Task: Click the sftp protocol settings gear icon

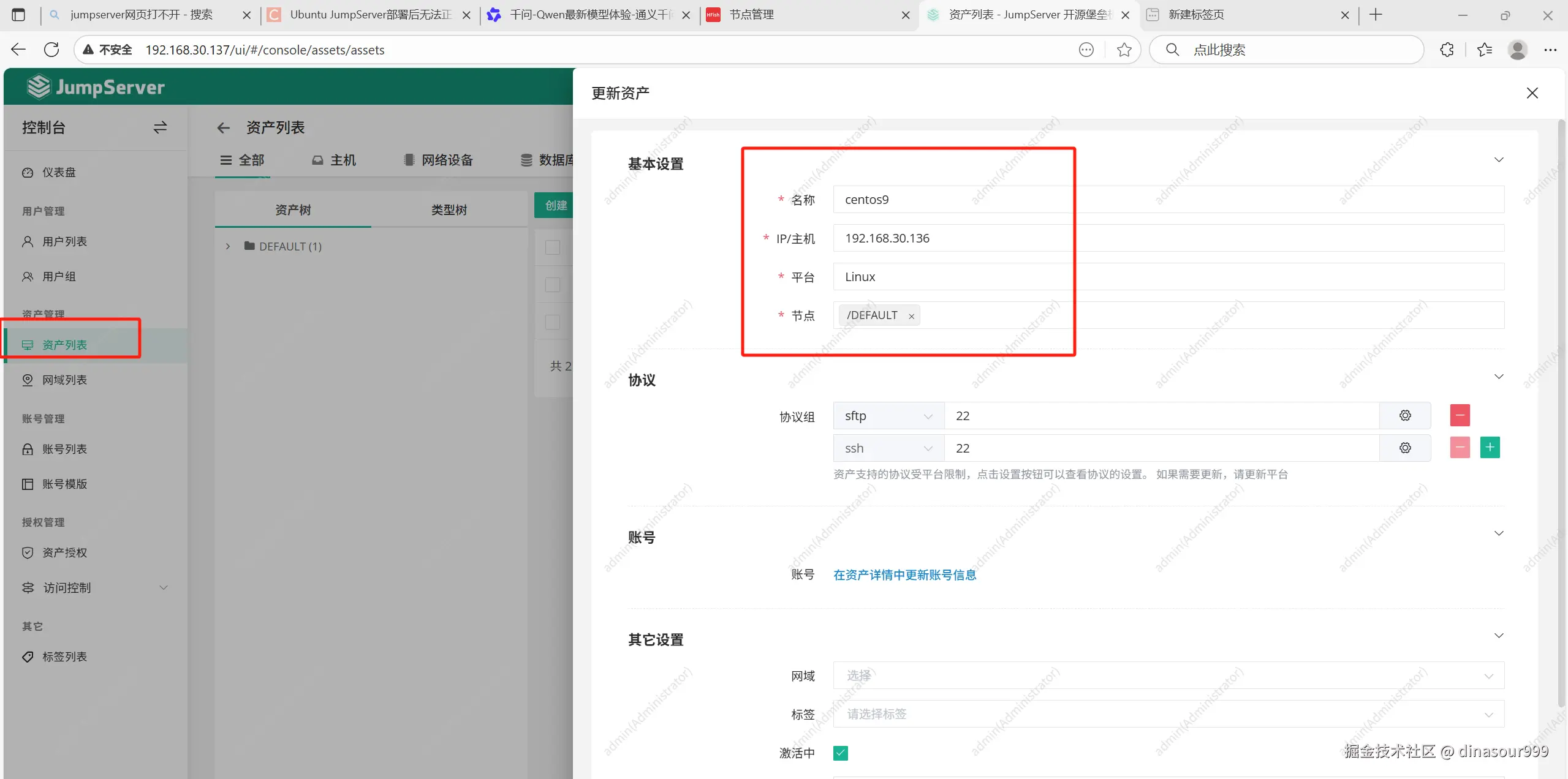Action: [1404, 416]
